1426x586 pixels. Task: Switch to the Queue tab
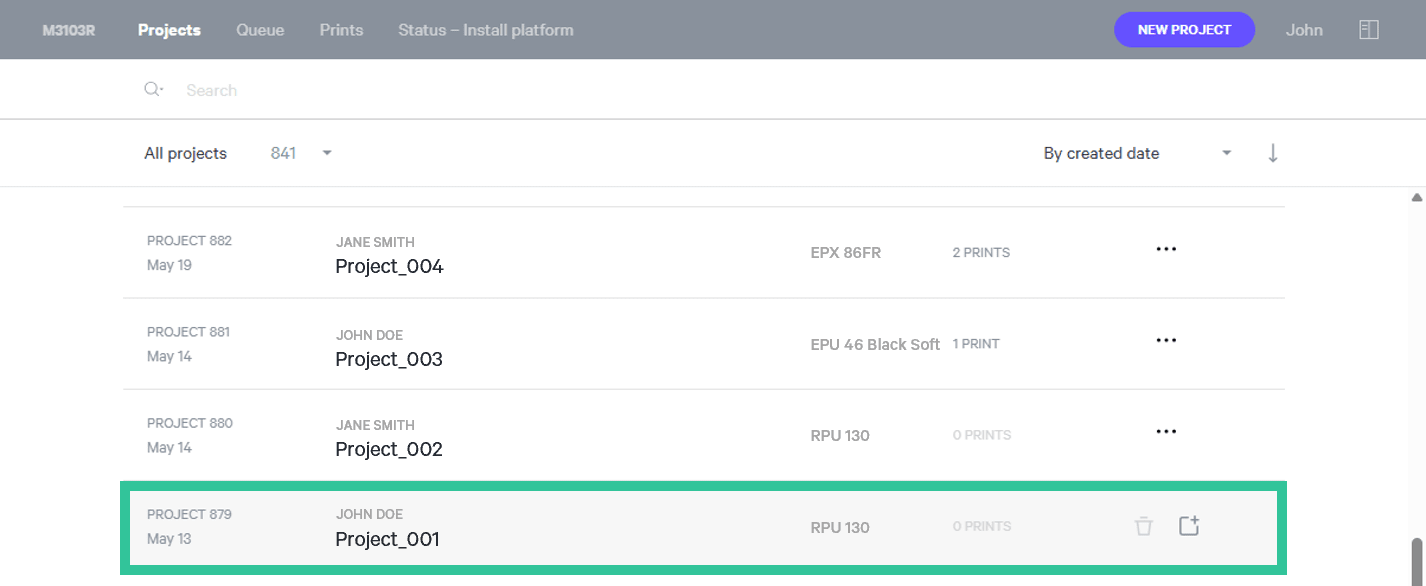[x=260, y=30]
